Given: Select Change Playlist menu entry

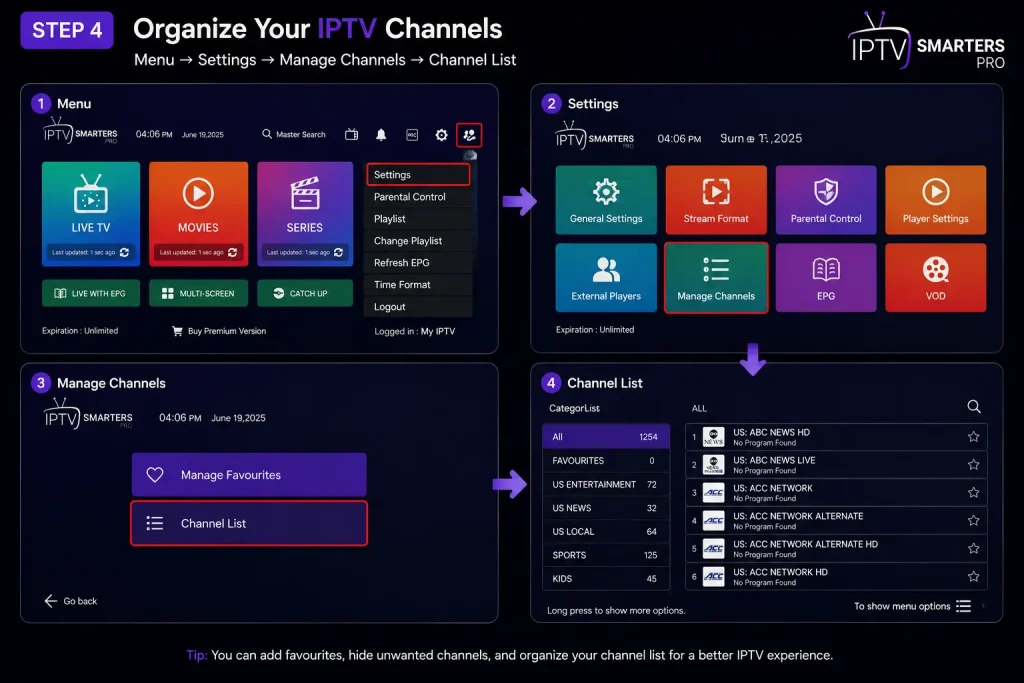Looking at the screenshot, I should click(x=418, y=241).
